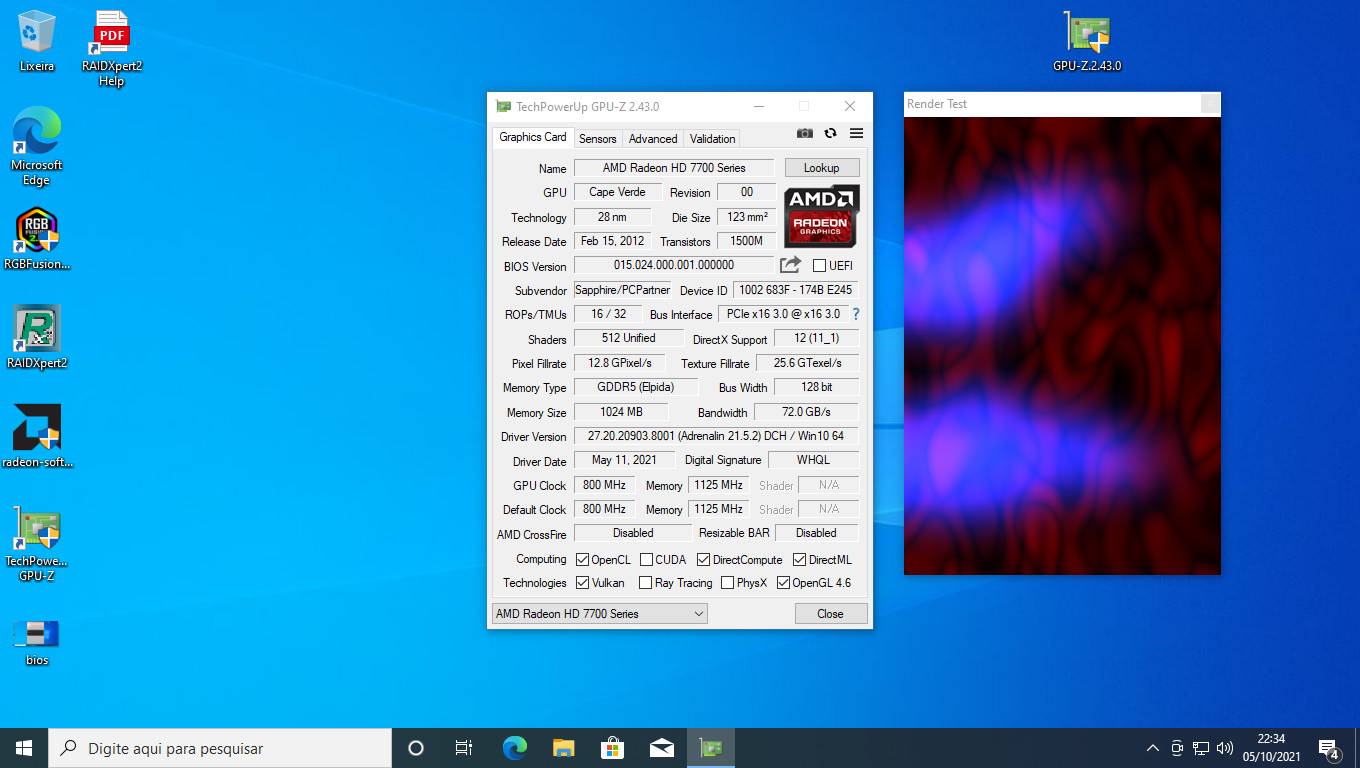Click the Shaders value 512 Unified
The image size is (1360, 768).
pyautogui.click(x=628, y=338)
